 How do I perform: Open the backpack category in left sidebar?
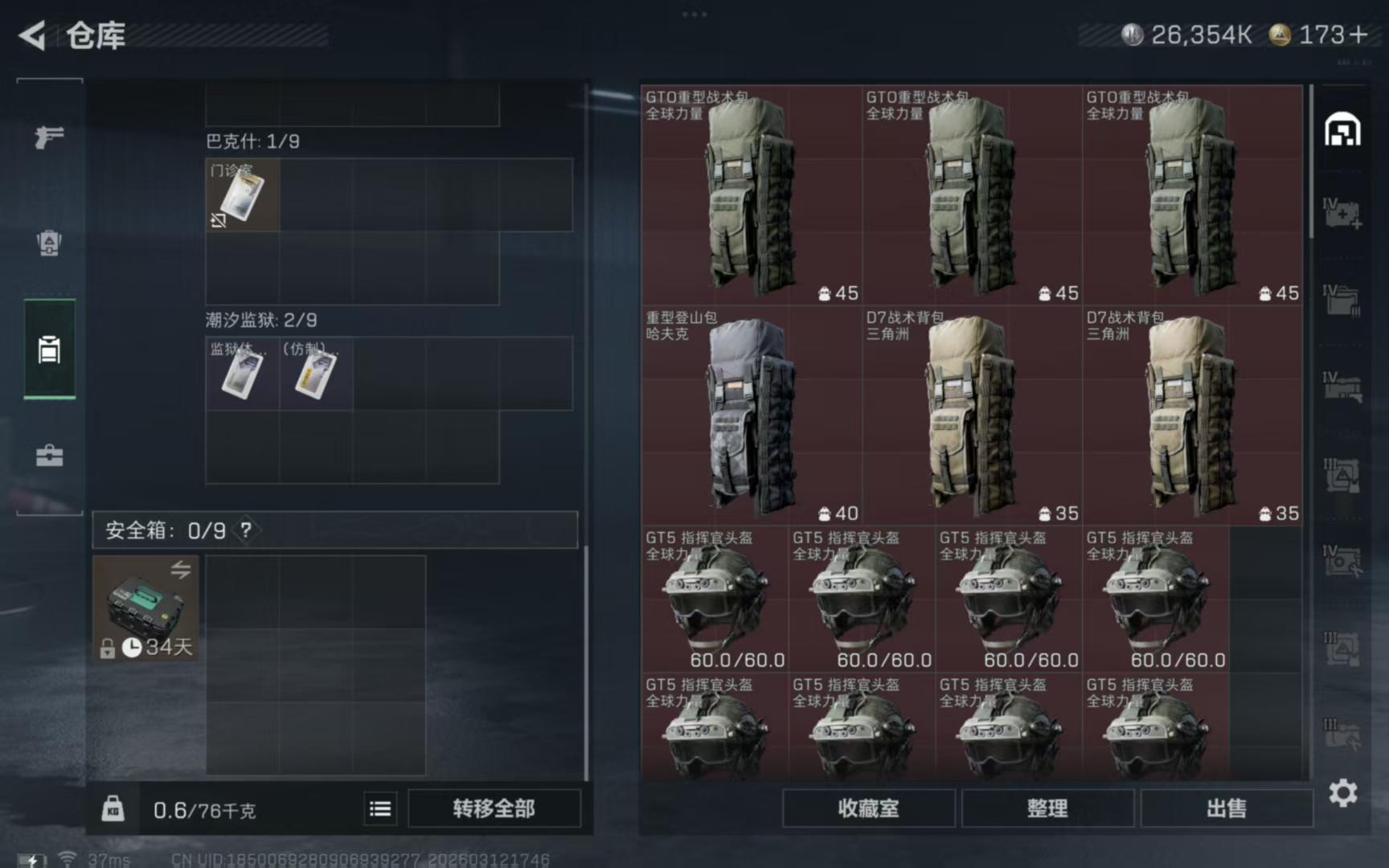49,243
